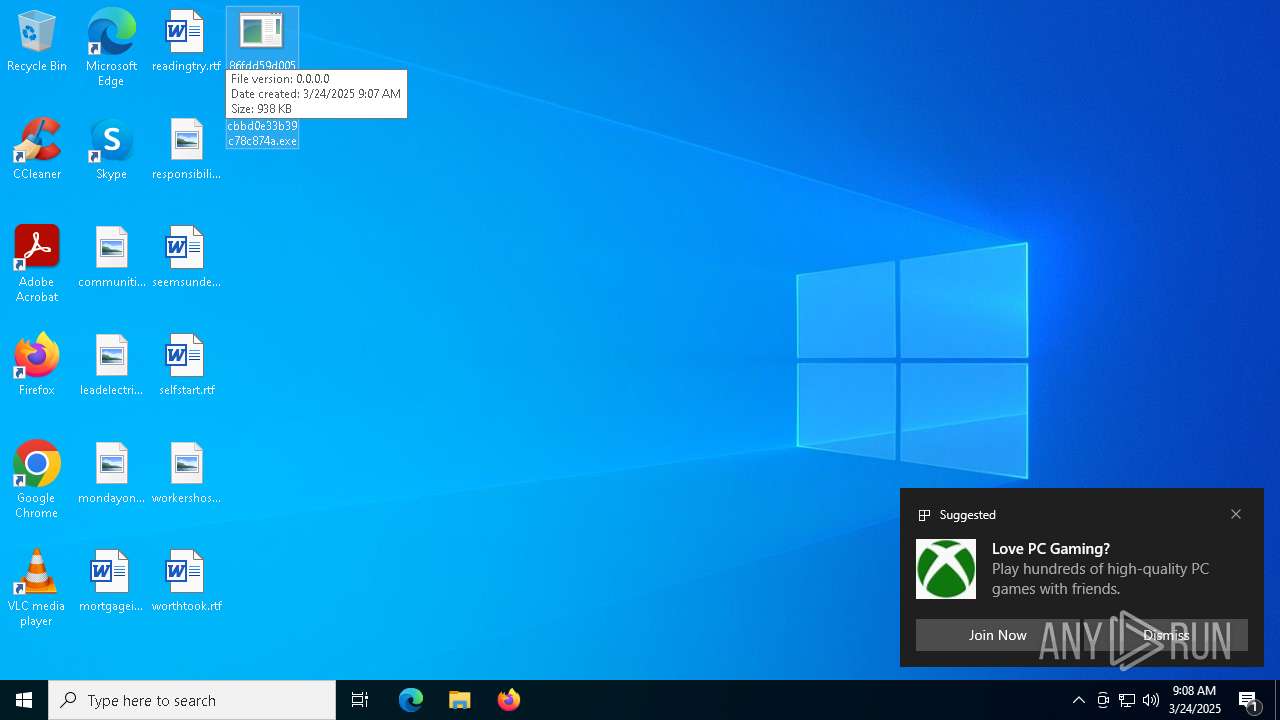This screenshot has height=720, width=1280.
Task: Open the taskbar clock and calendar
Action: pyautogui.click(x=1194, y=700)
